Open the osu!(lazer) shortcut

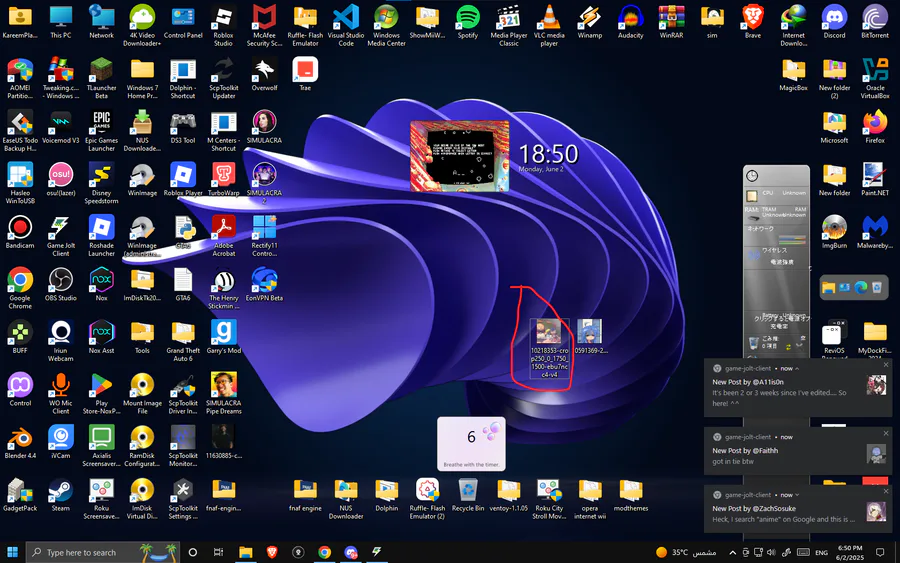[x=61, y=180]
